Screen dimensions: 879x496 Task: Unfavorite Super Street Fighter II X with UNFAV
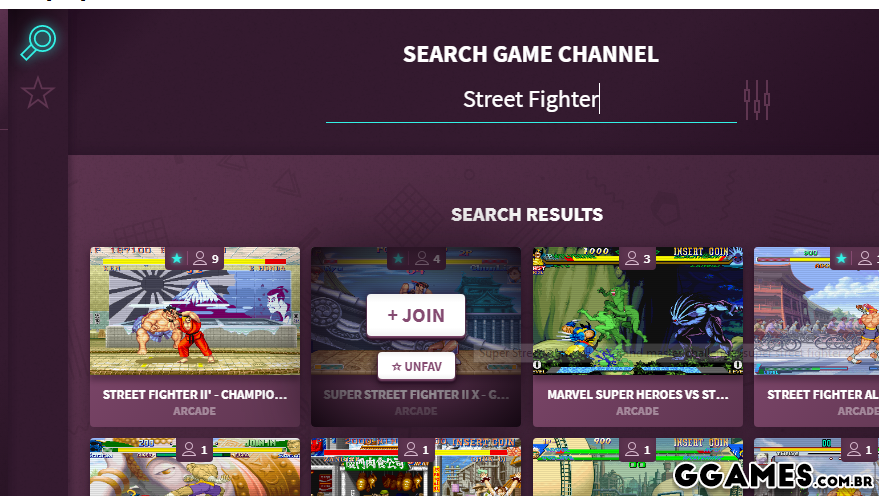coord(416,367)
